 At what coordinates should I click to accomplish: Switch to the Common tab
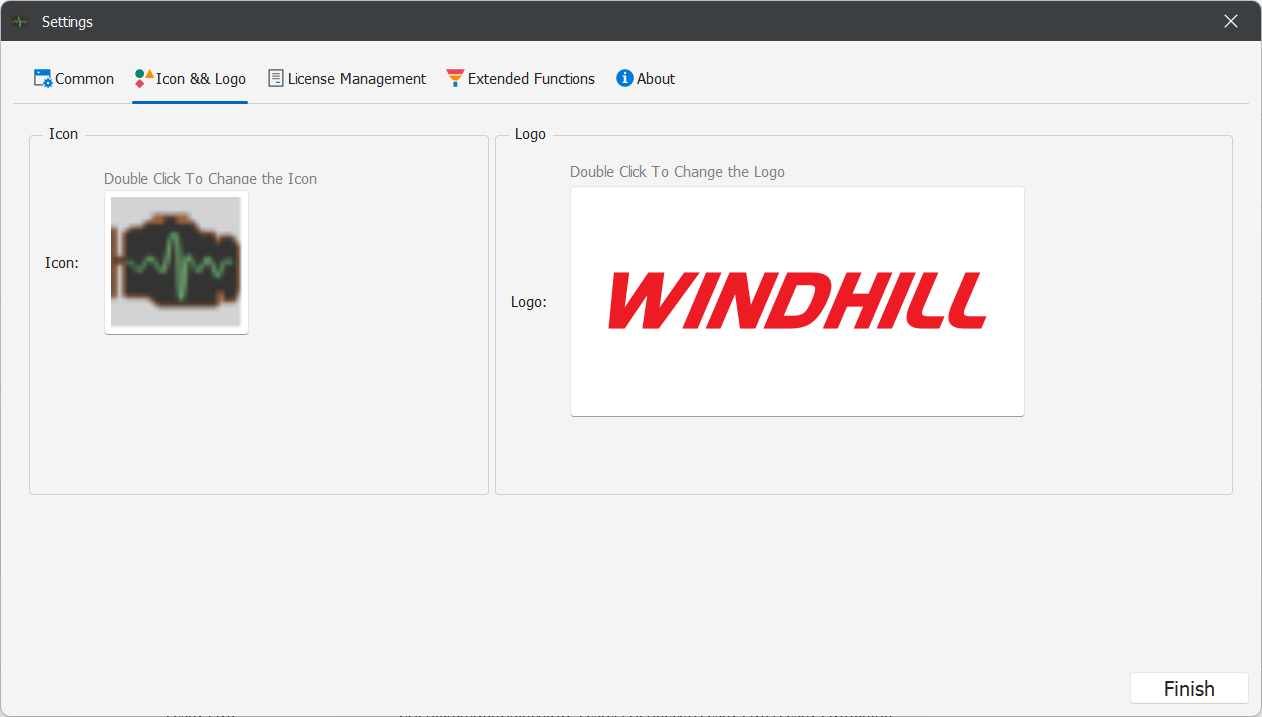pos(74,79)
